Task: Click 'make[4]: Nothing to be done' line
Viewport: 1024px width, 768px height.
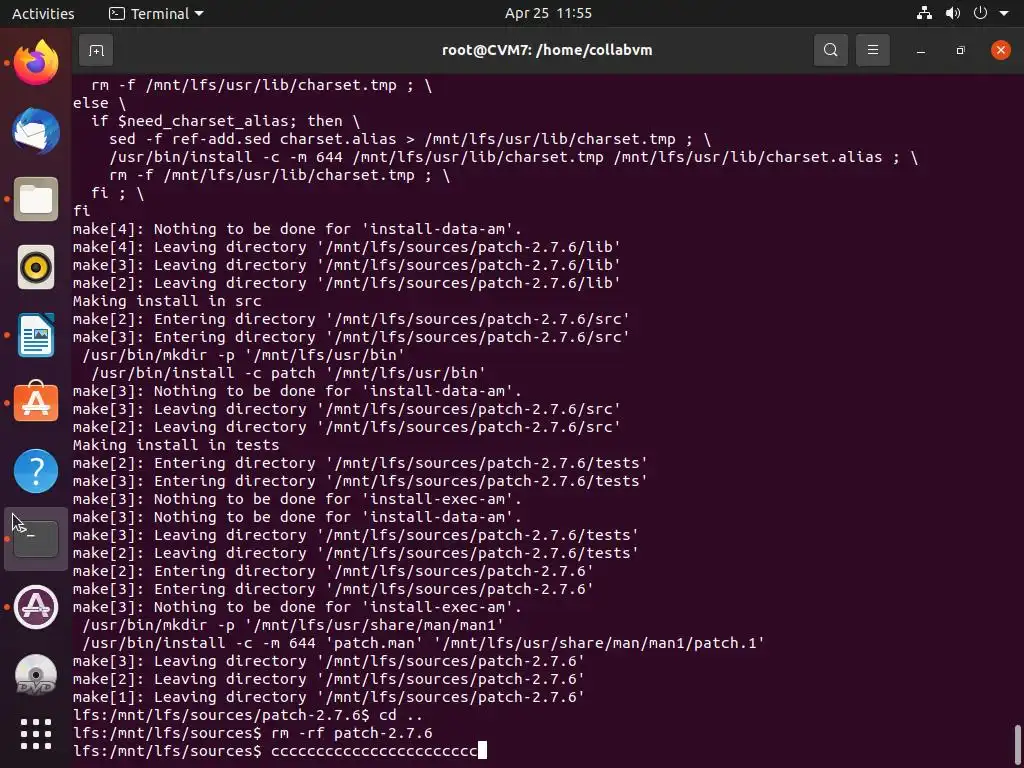Action: click(x=297, y=229)
